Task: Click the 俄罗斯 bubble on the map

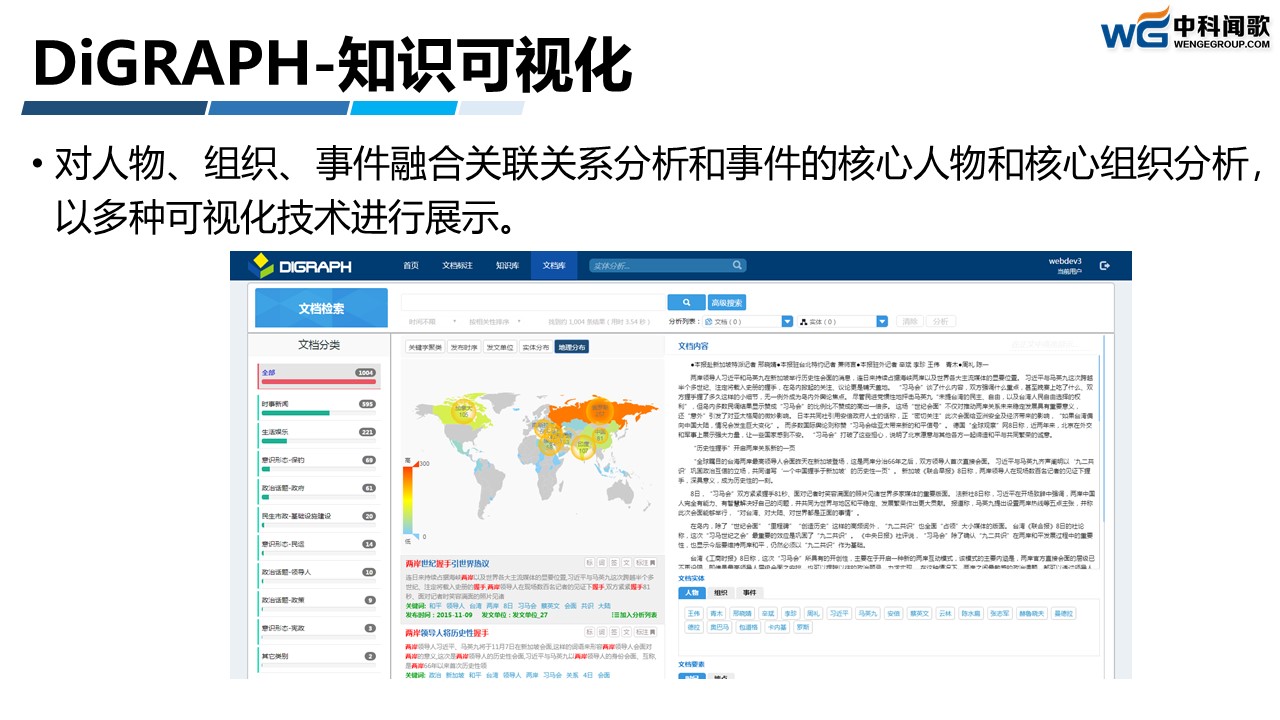Action: click(x=600, y=410)
